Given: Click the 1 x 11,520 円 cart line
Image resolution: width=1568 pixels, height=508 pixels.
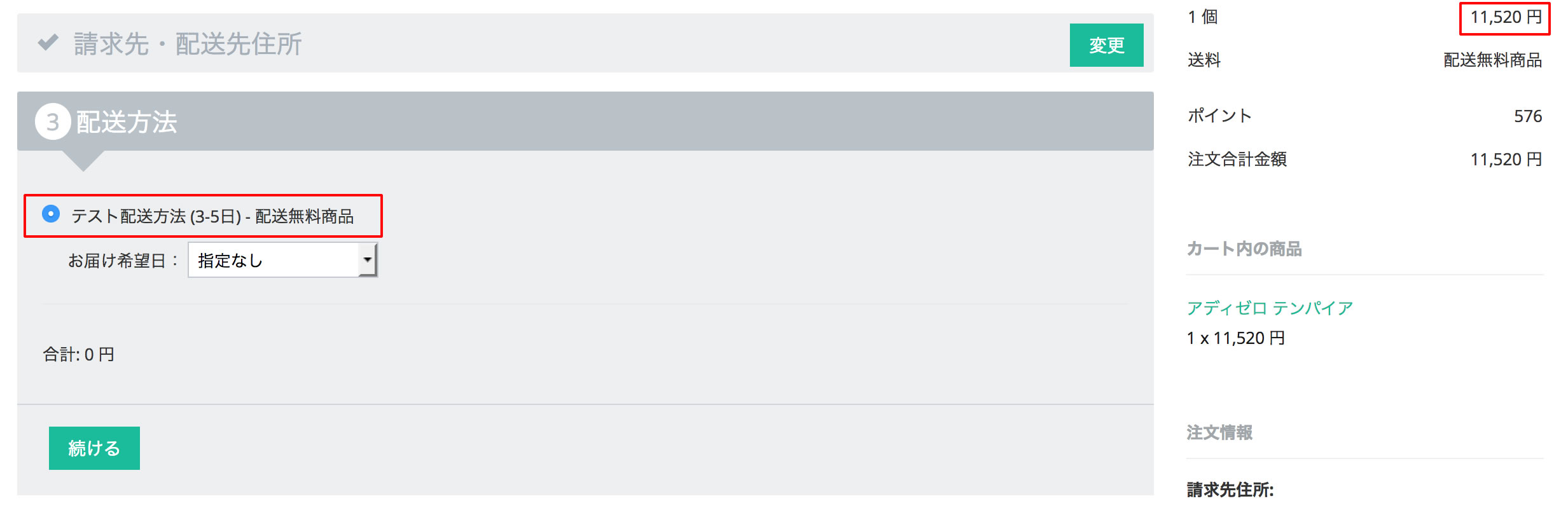Looking at the screenshot, I should (x=1236, y=338).
